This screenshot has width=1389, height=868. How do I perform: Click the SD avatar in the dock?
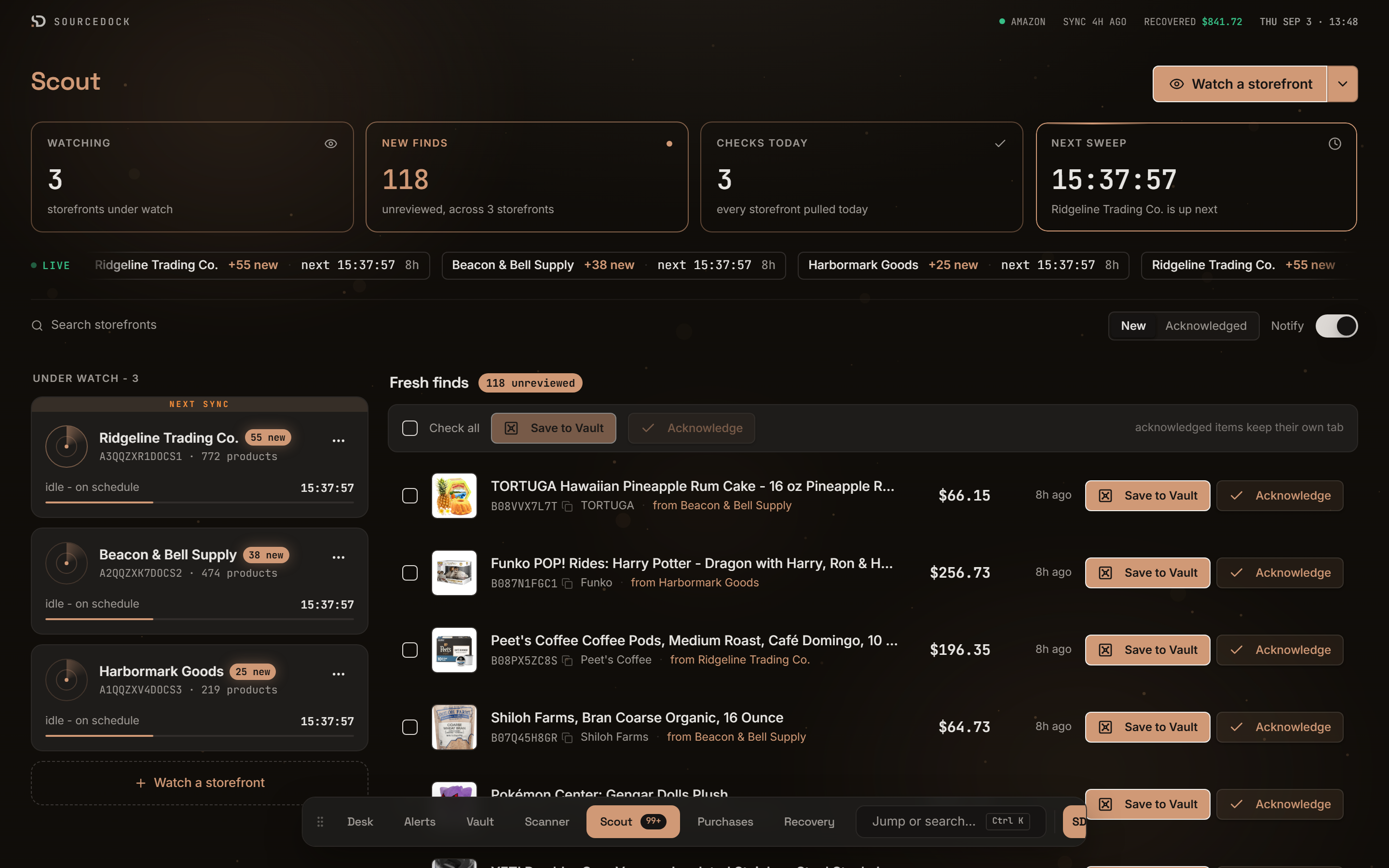coord(1075,822)
